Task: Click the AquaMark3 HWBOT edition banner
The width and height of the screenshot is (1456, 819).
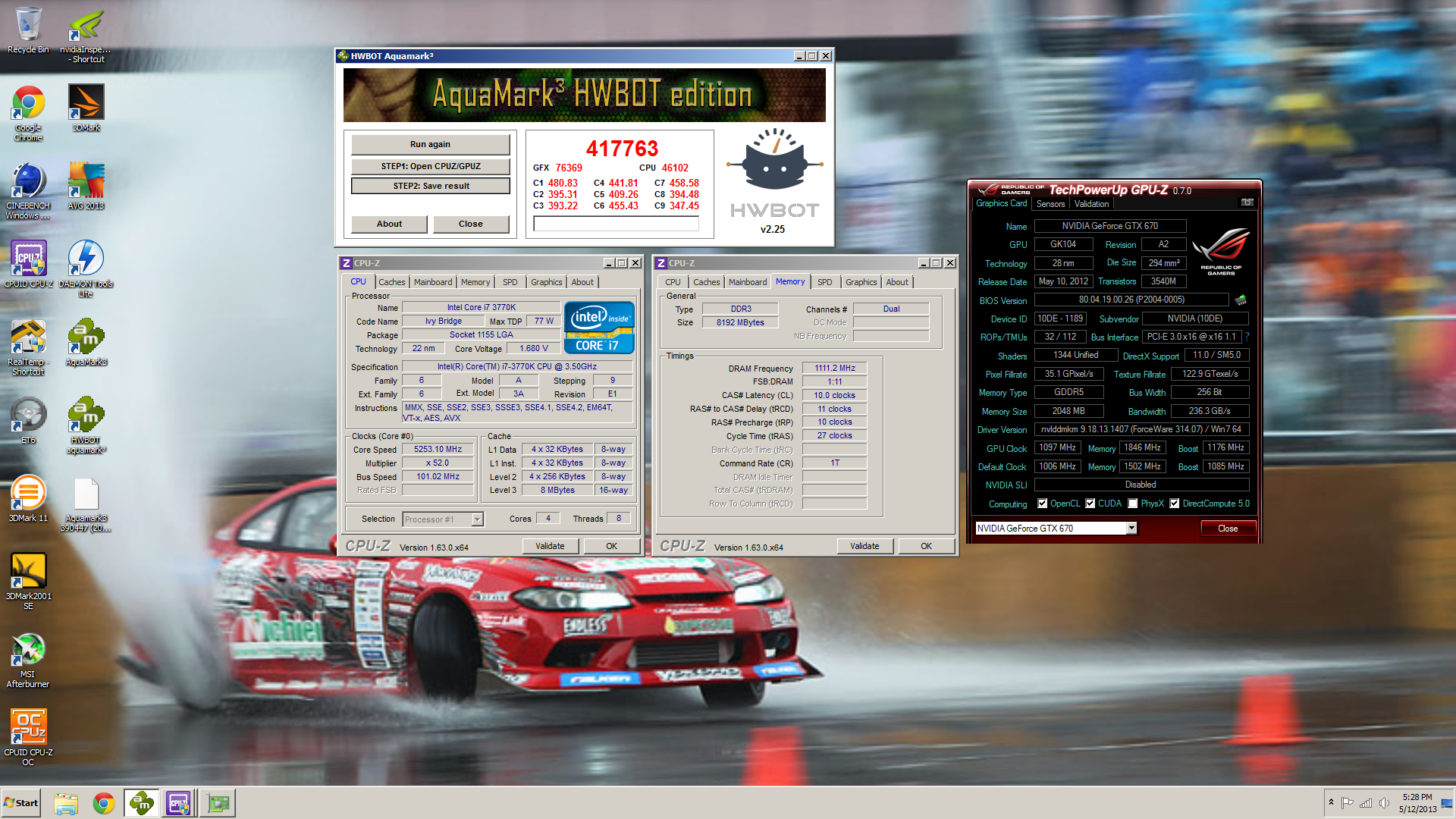Action: point(585,95)
